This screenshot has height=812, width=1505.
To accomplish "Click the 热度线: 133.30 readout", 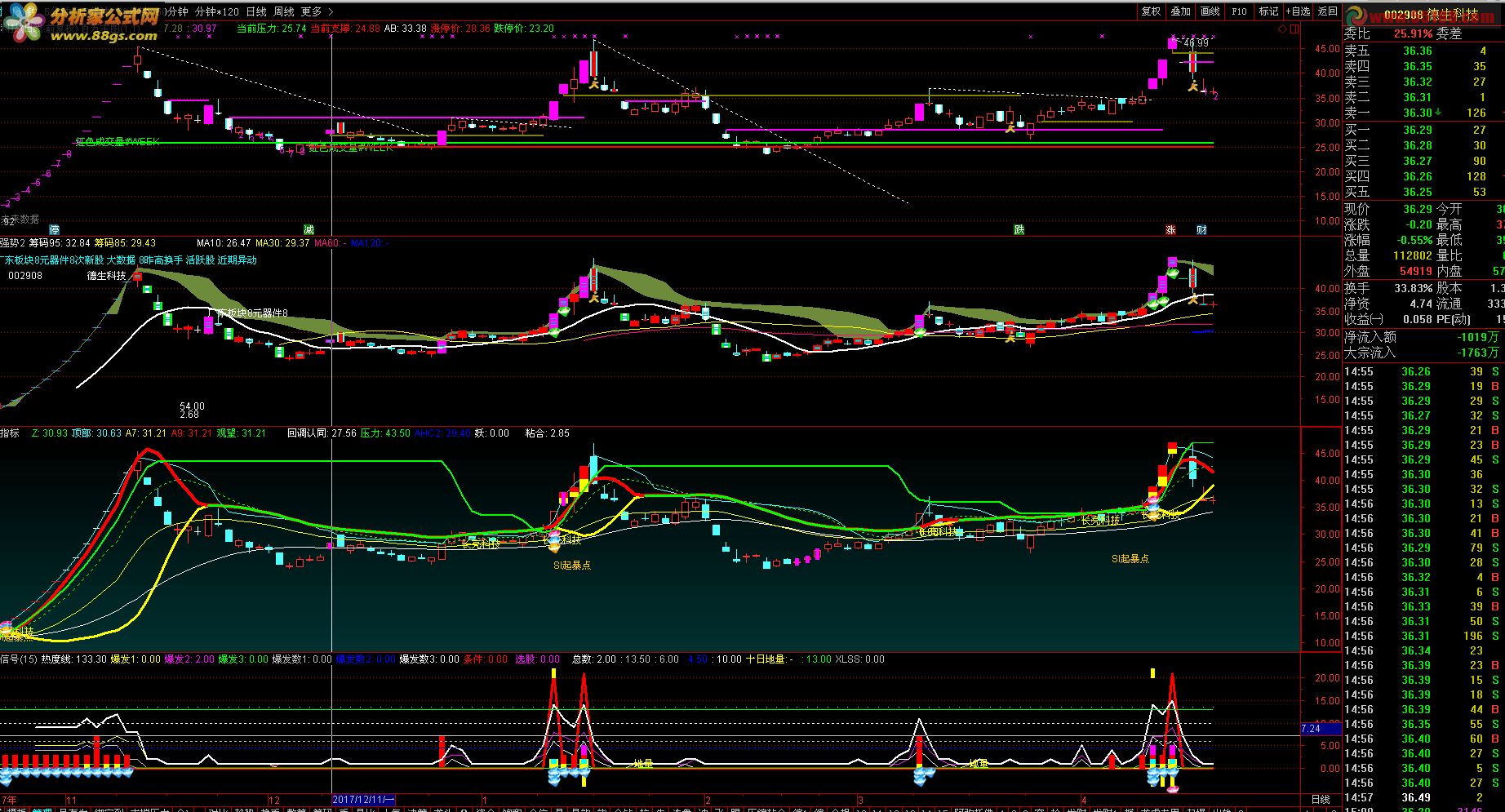I will pyautogui.click(x=73, y=659).
